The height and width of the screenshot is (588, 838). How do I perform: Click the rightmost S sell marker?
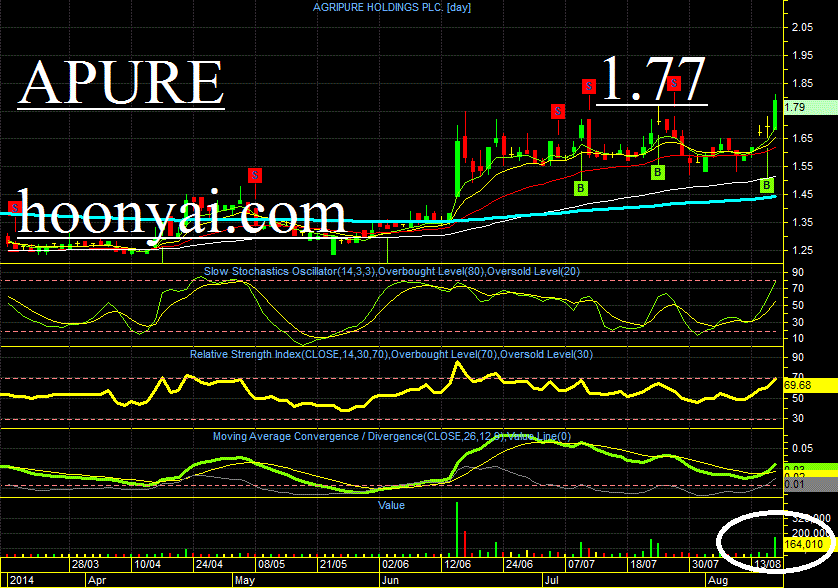pos(674,83)
